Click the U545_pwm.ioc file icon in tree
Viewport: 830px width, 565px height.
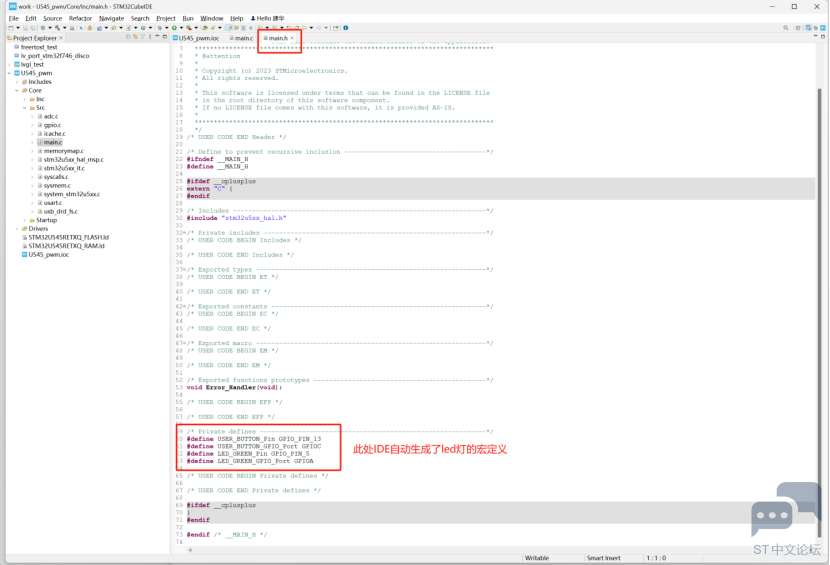click(24, 255)
